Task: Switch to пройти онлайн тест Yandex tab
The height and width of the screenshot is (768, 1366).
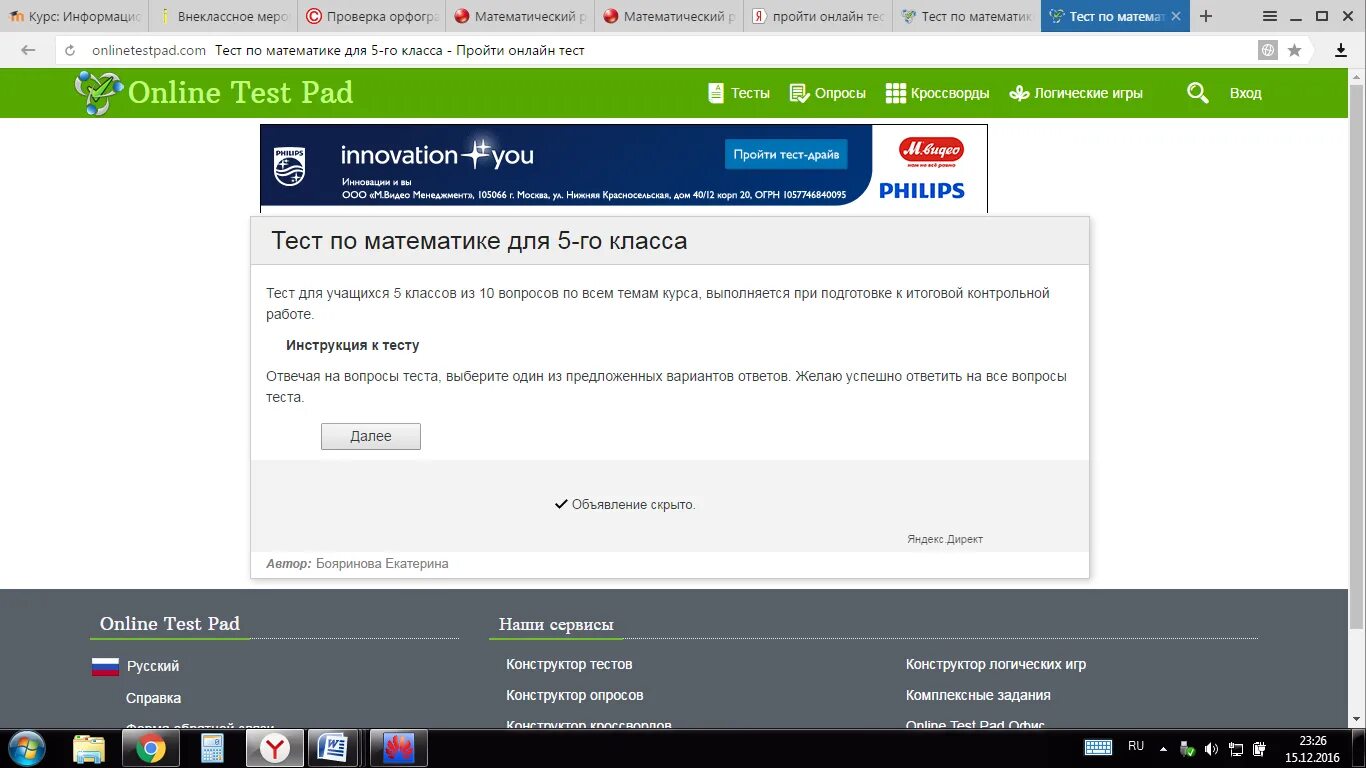Action: [x=817, y=16]
